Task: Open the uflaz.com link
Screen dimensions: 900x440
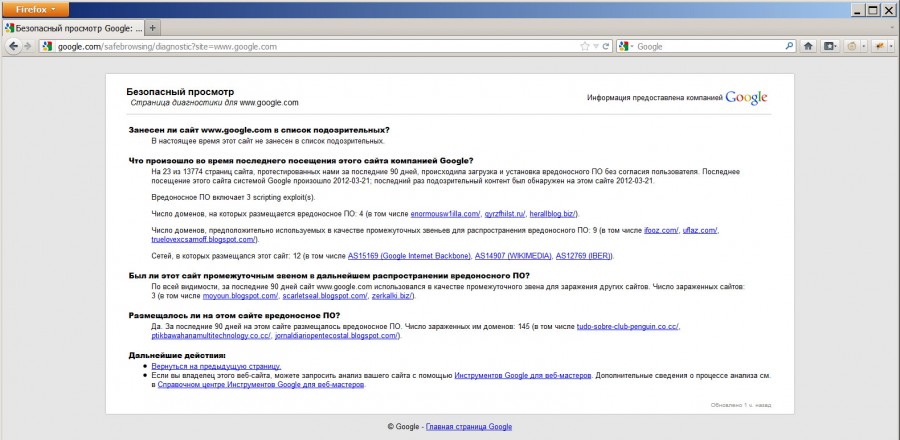Action: coord(700,230)
